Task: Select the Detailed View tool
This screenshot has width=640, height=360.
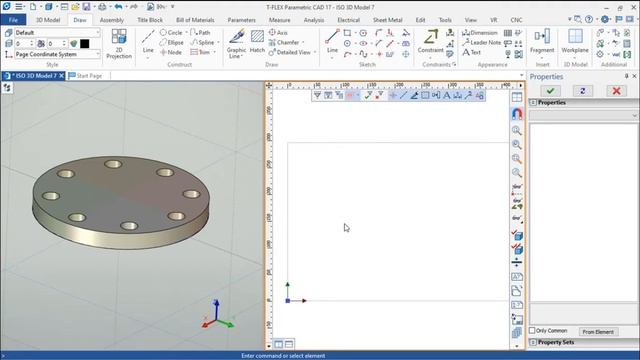Action: tap(290, 52)
